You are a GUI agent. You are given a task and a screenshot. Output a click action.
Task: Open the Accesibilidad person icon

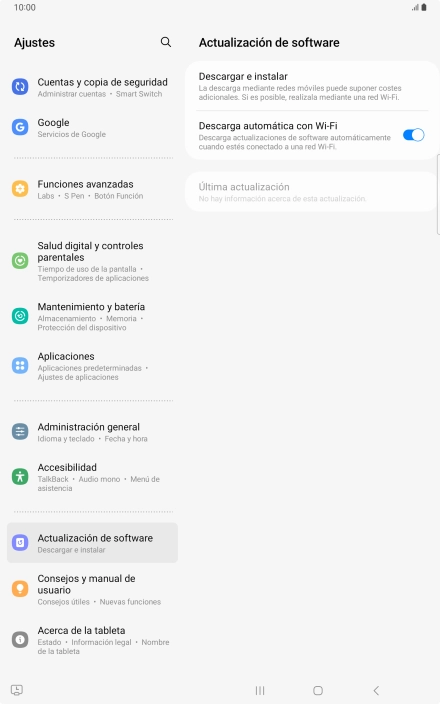[x=20, y=476]
